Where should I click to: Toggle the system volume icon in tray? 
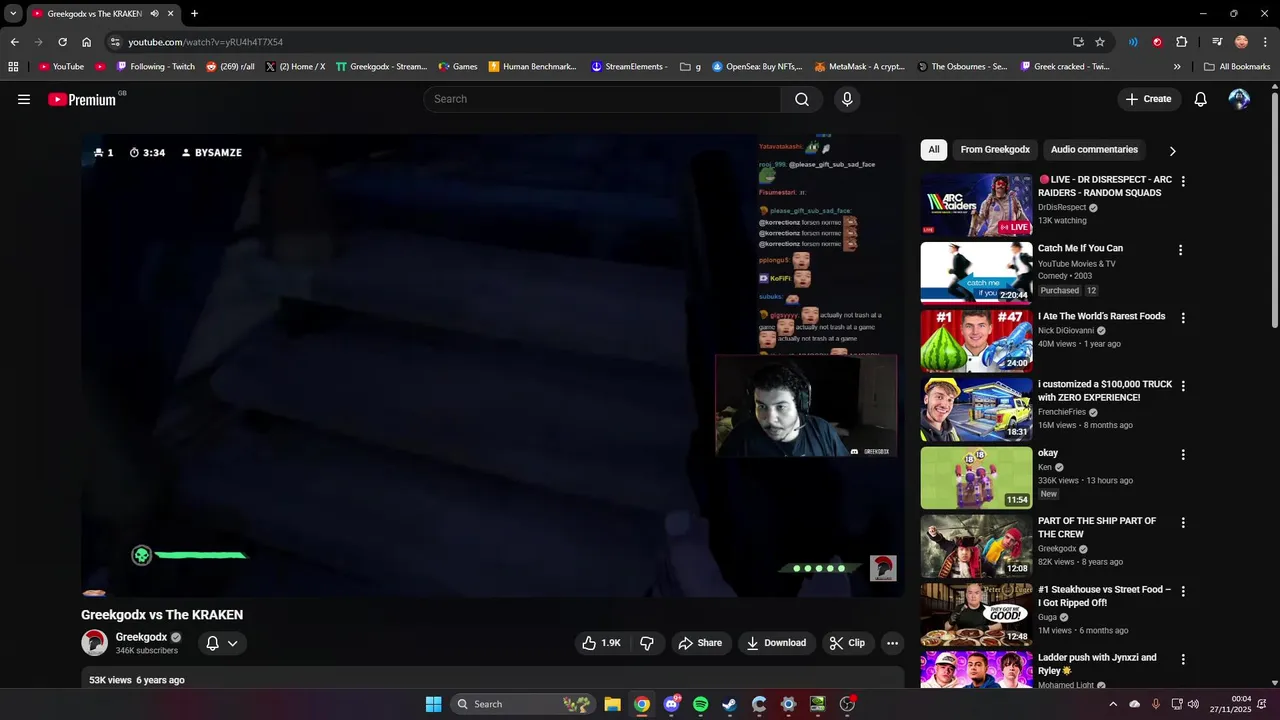1193,704
